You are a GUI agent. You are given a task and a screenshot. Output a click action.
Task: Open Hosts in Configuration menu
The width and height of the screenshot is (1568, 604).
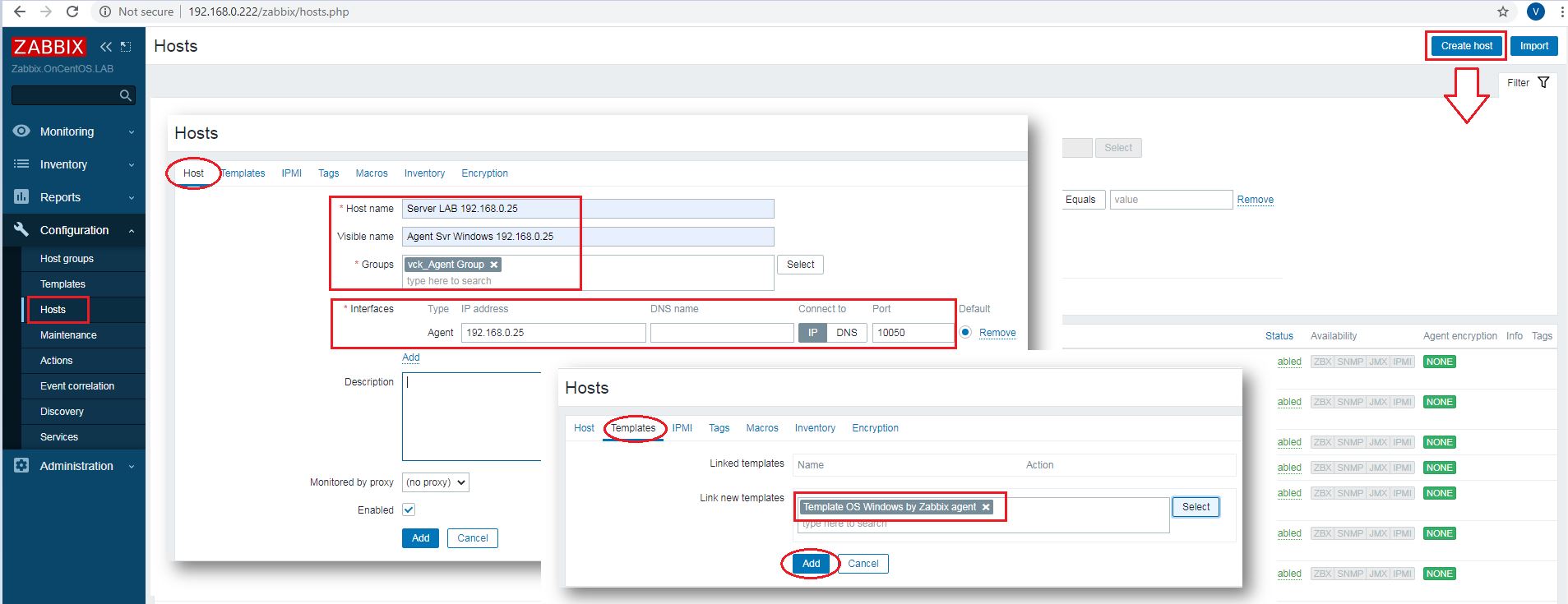click(53, 310)
